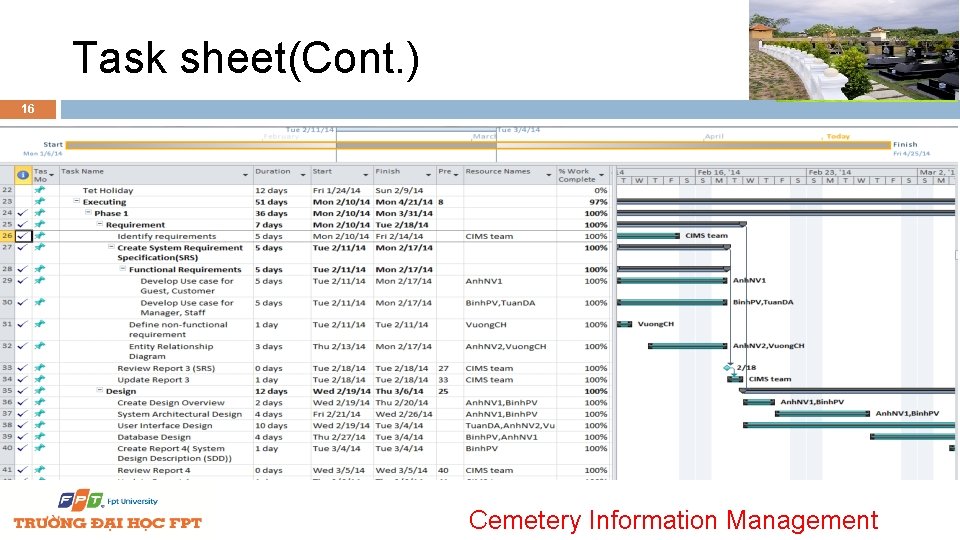Click the Tue 2/11/14 timeline marker
Screen dimensions: 960x540
310,130
